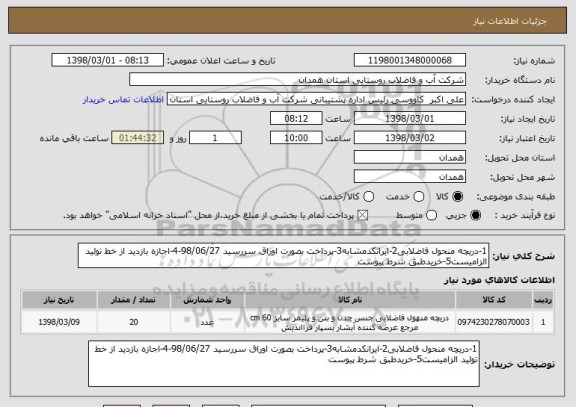576x407 pixels.
Task: Click the 10:00 deadline time field
Action: coord(296,138)
